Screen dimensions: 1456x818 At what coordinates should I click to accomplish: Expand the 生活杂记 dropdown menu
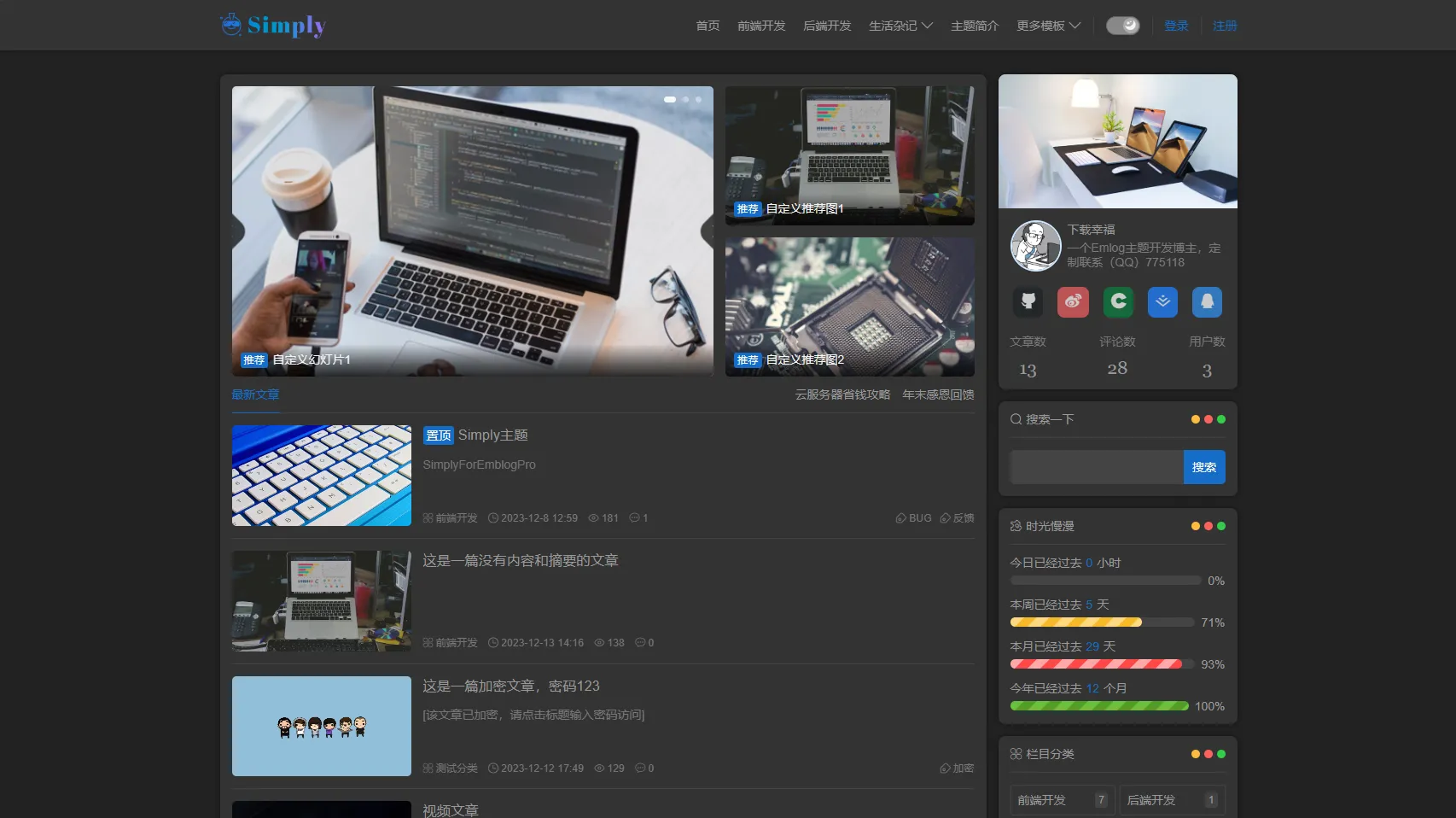(900, 26)
